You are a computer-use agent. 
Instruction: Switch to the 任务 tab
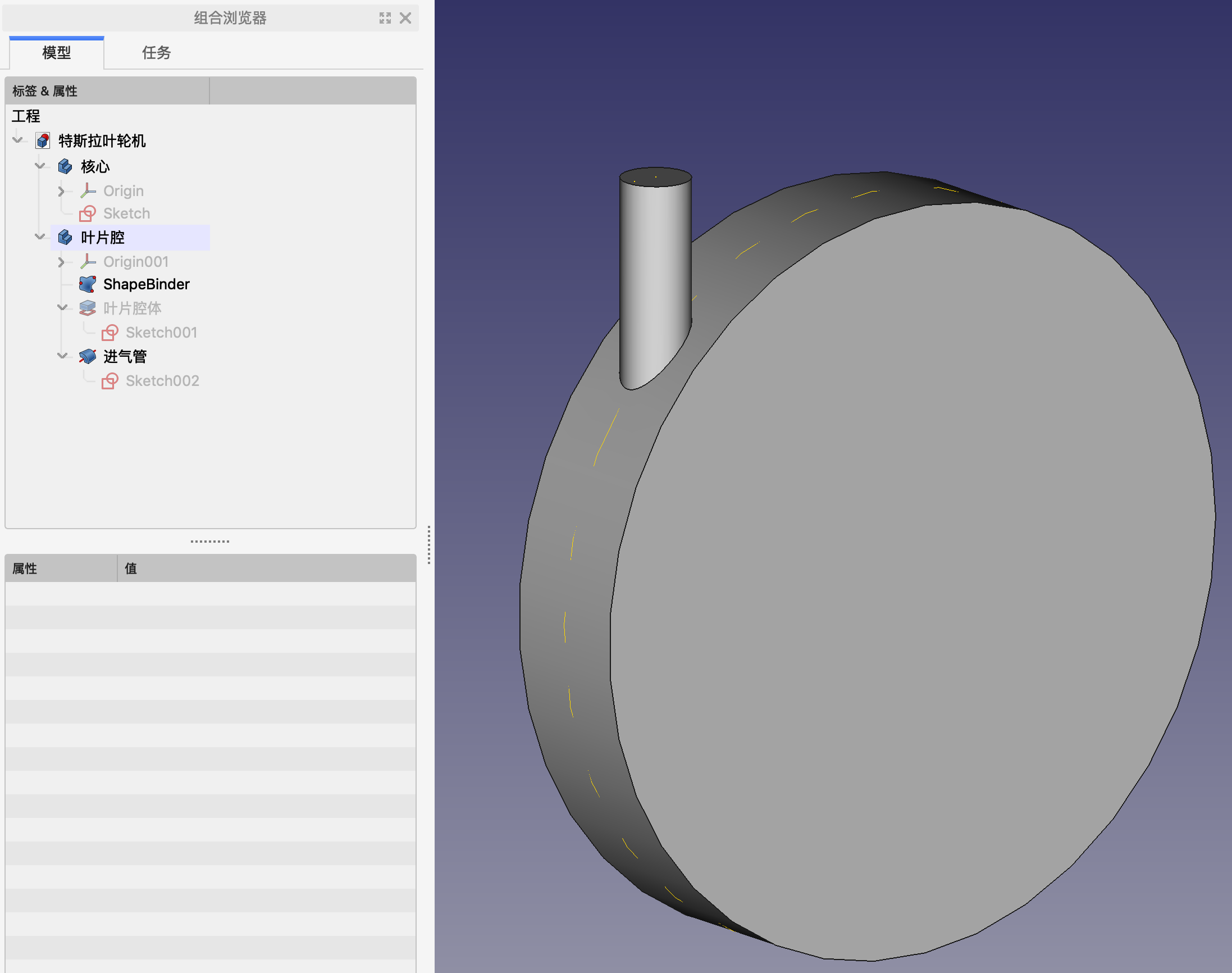(156, 52)
